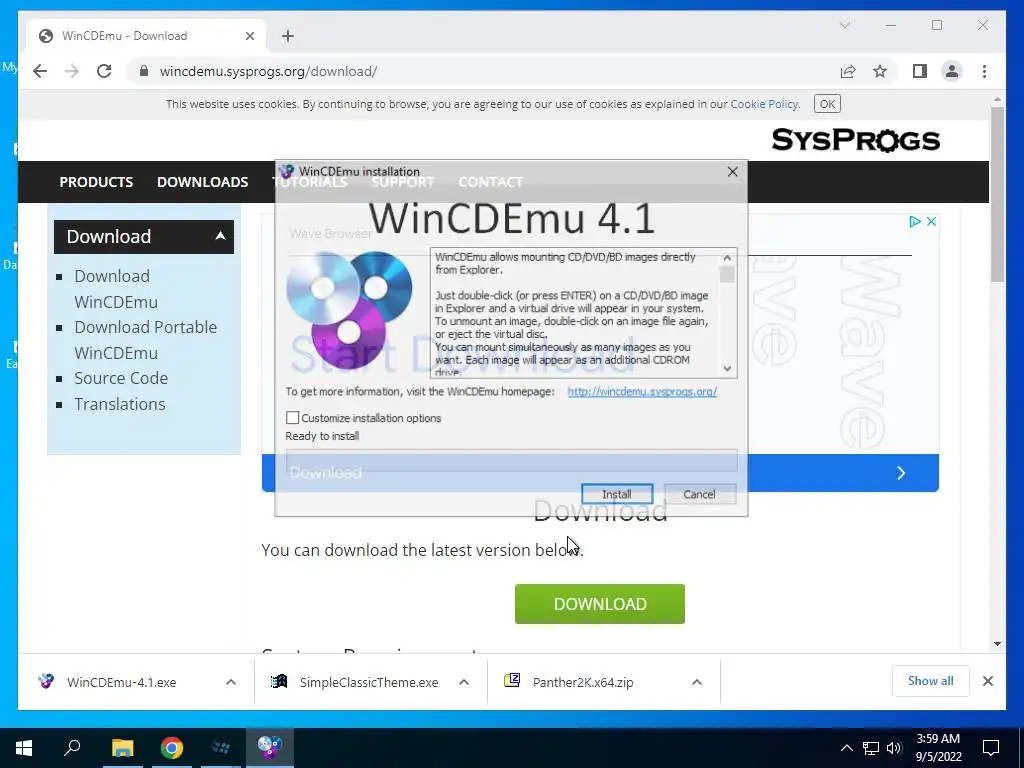Switch to the WinCDEmu installer taskbar icon
Image resolution: width=1024 pixels, height=768 pixels.
pos(270,748)
